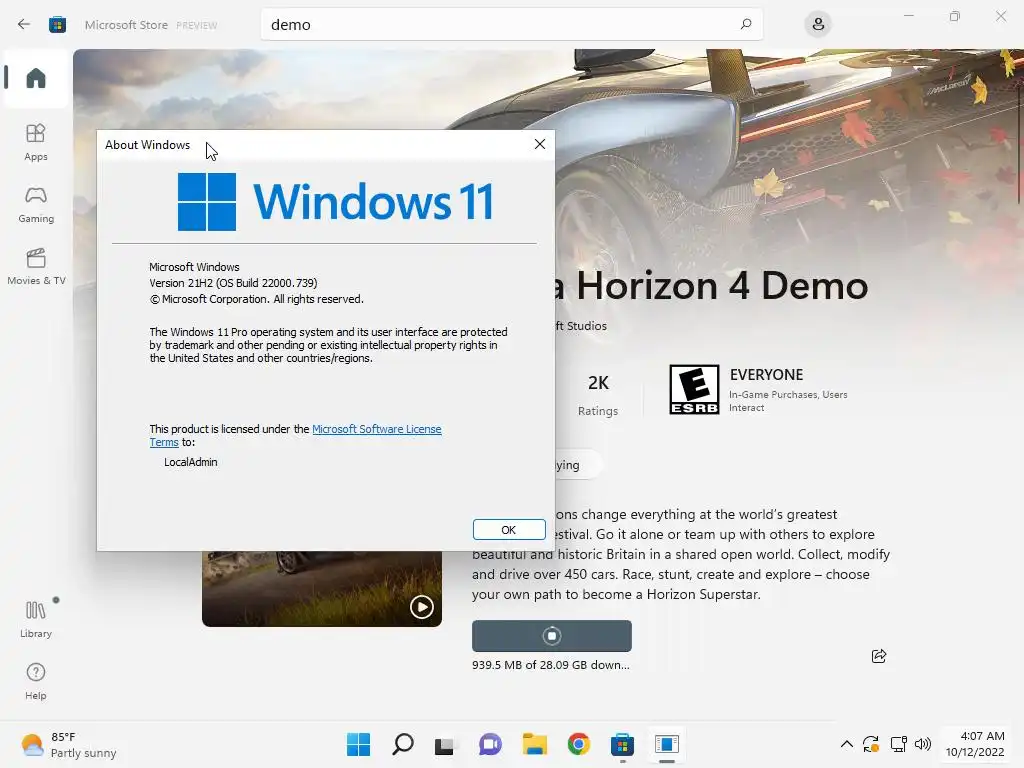The width and height of the screenshot is (1024, 768).
Task: Open the user account profile icon
Action: point(818,25)
